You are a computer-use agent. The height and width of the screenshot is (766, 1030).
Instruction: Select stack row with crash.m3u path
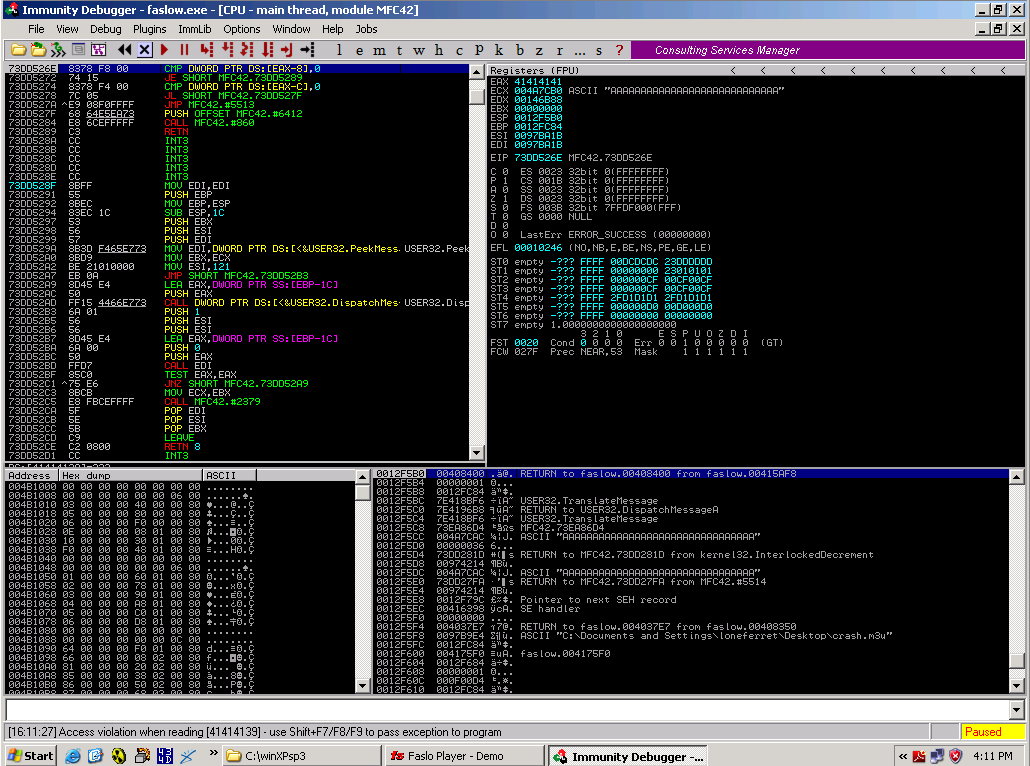click(692, 636)
